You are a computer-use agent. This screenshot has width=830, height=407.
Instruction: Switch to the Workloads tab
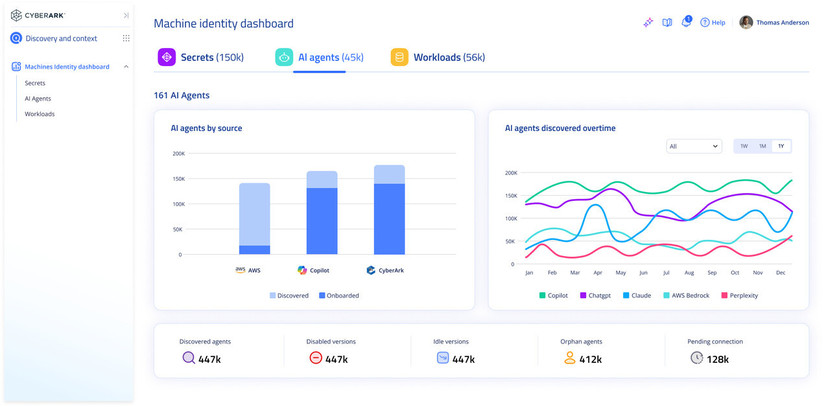pos(438,58)
